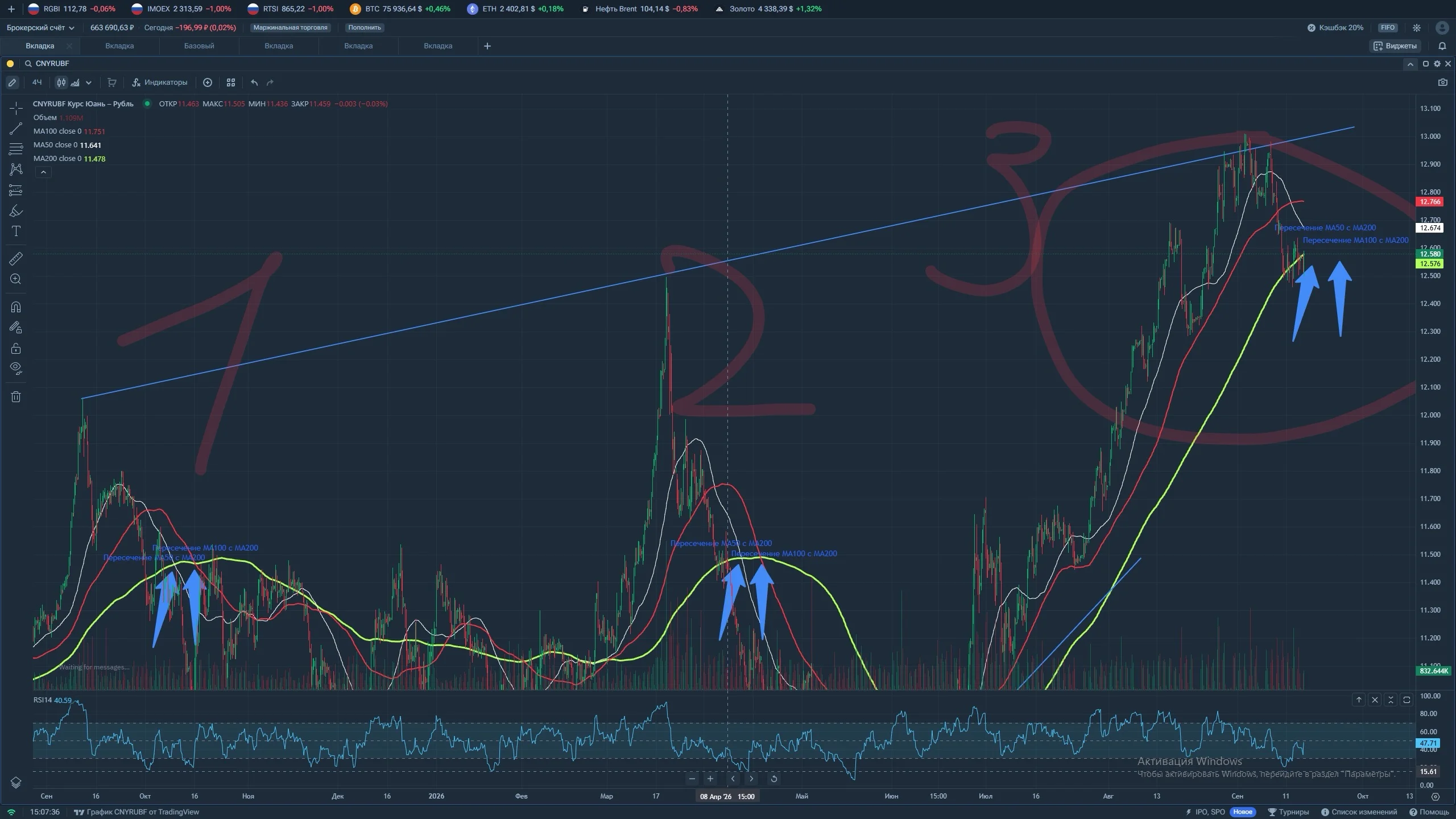1456x819 pixels.
Task: Collapse the chart widget header
Action: (1410, 64)
